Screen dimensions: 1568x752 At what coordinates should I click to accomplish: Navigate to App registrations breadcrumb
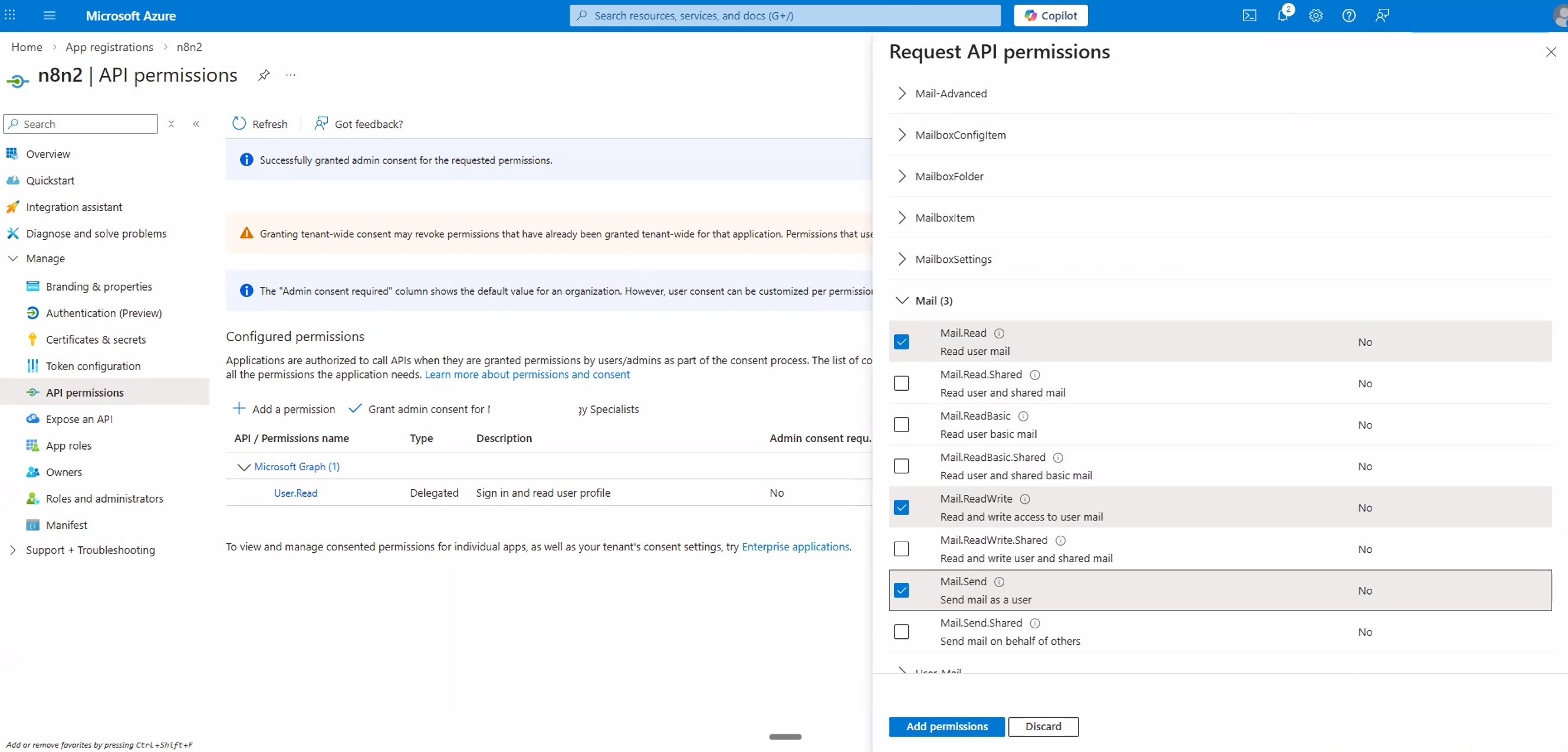pos(109,47)
